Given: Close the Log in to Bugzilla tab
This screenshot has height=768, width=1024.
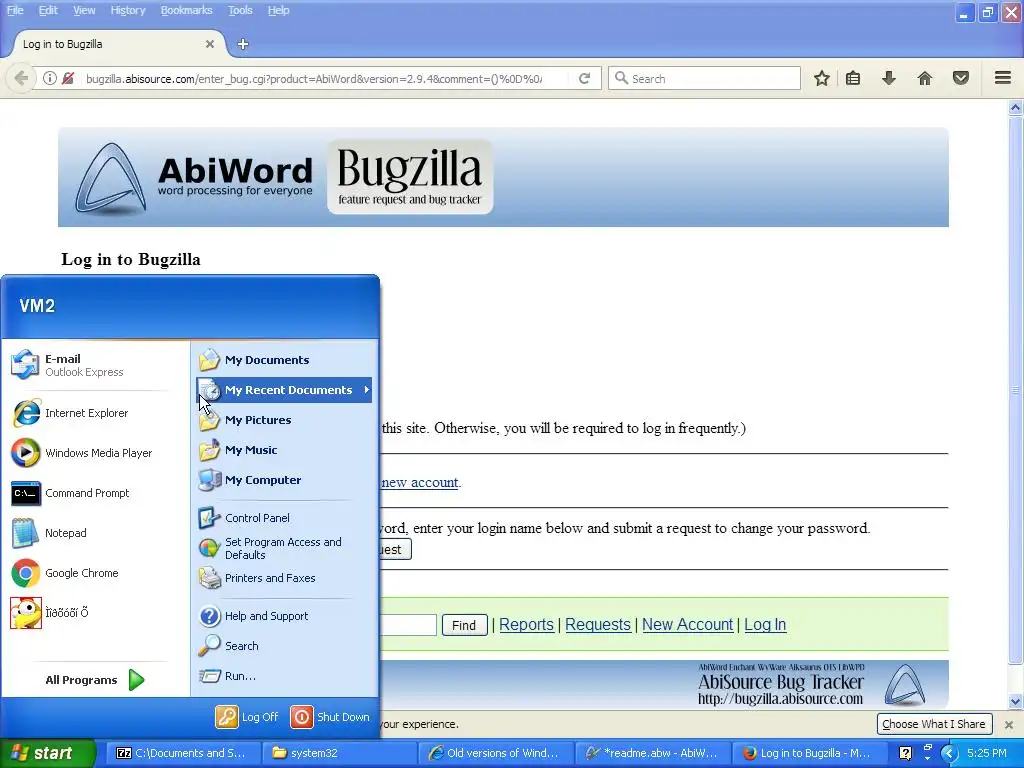Looking at the screenshot, I should (210, 44).
